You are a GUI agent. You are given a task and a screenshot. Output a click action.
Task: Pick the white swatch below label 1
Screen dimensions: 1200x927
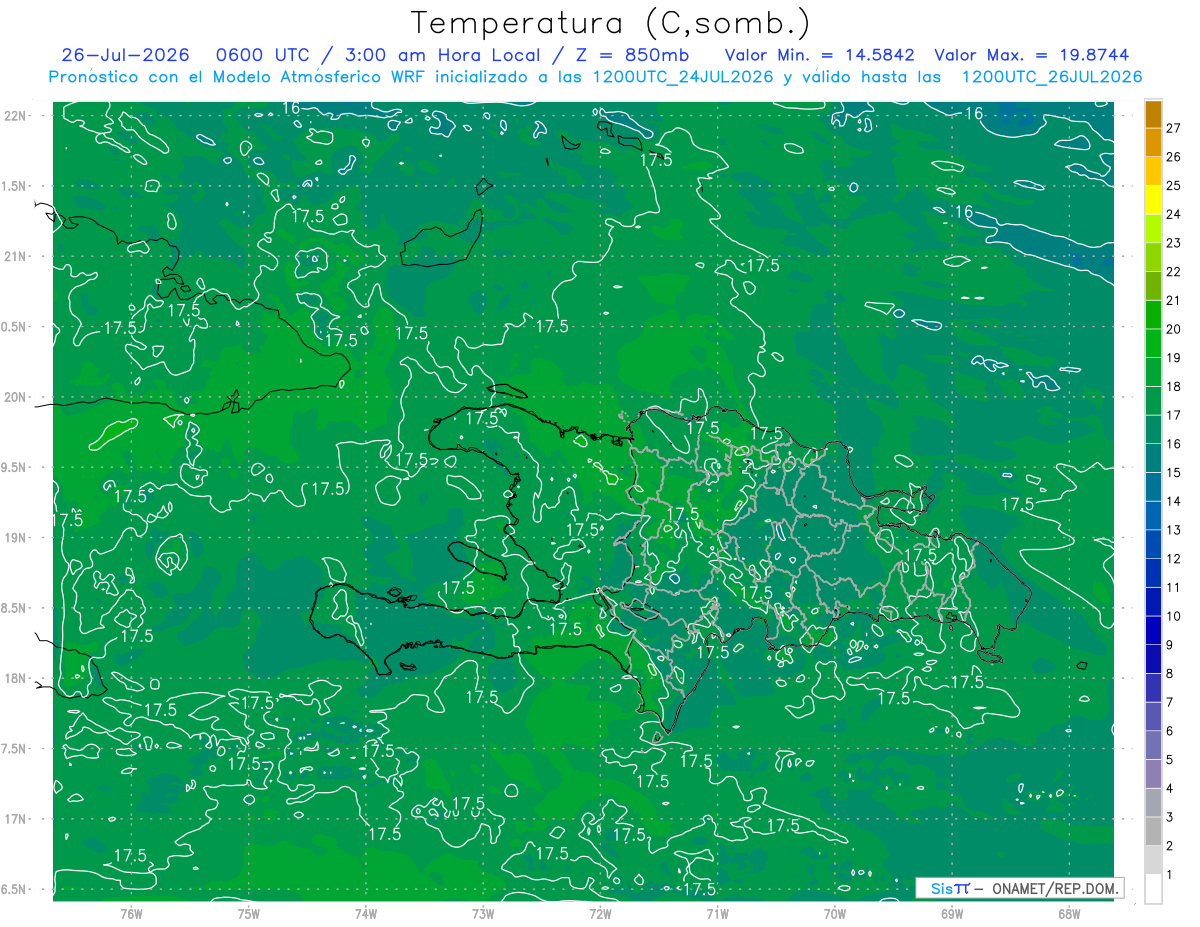[1153, 889]
